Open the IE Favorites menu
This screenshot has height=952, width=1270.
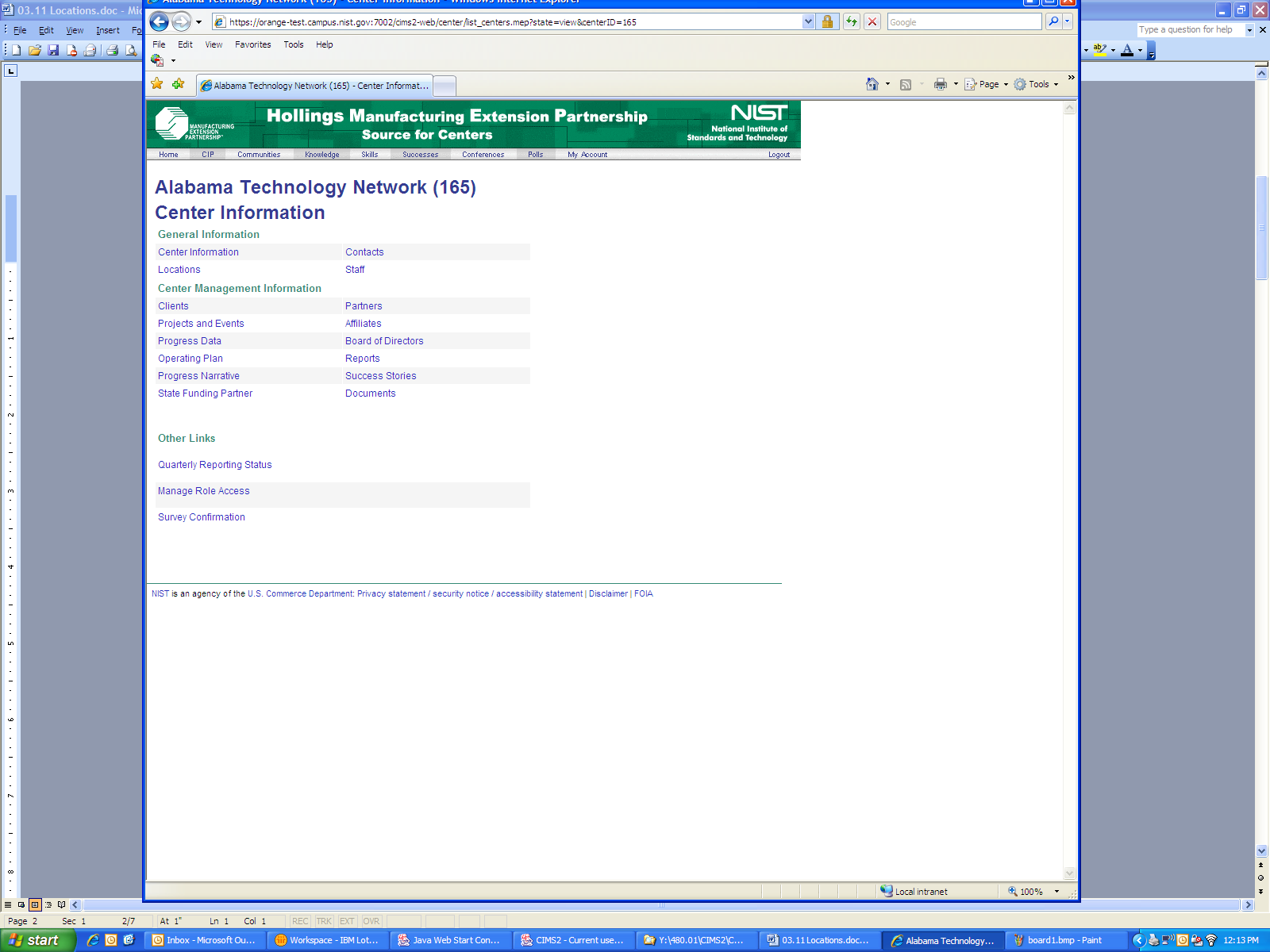(x=252, y=44)
